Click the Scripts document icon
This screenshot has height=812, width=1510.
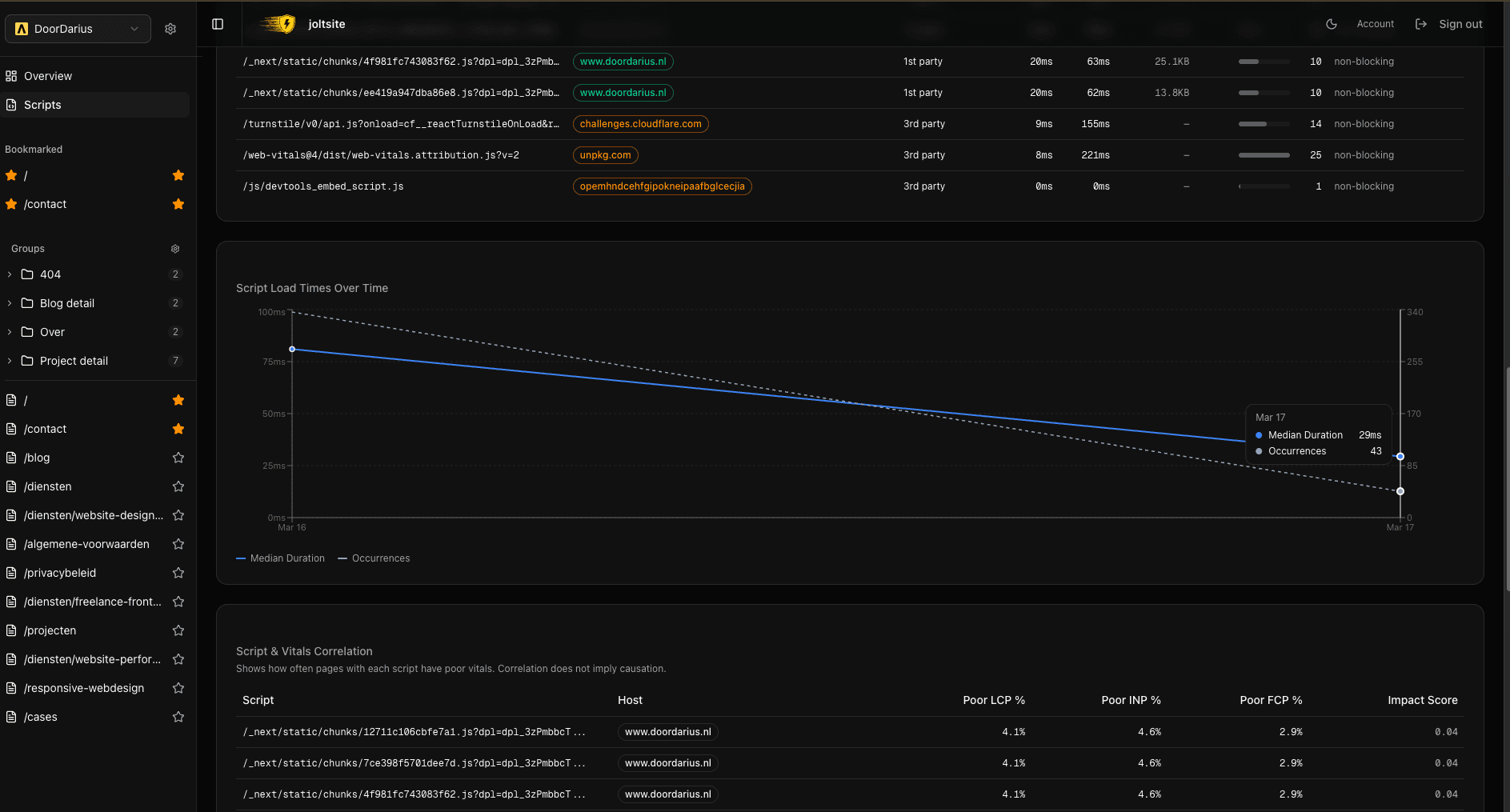[11, 105]
